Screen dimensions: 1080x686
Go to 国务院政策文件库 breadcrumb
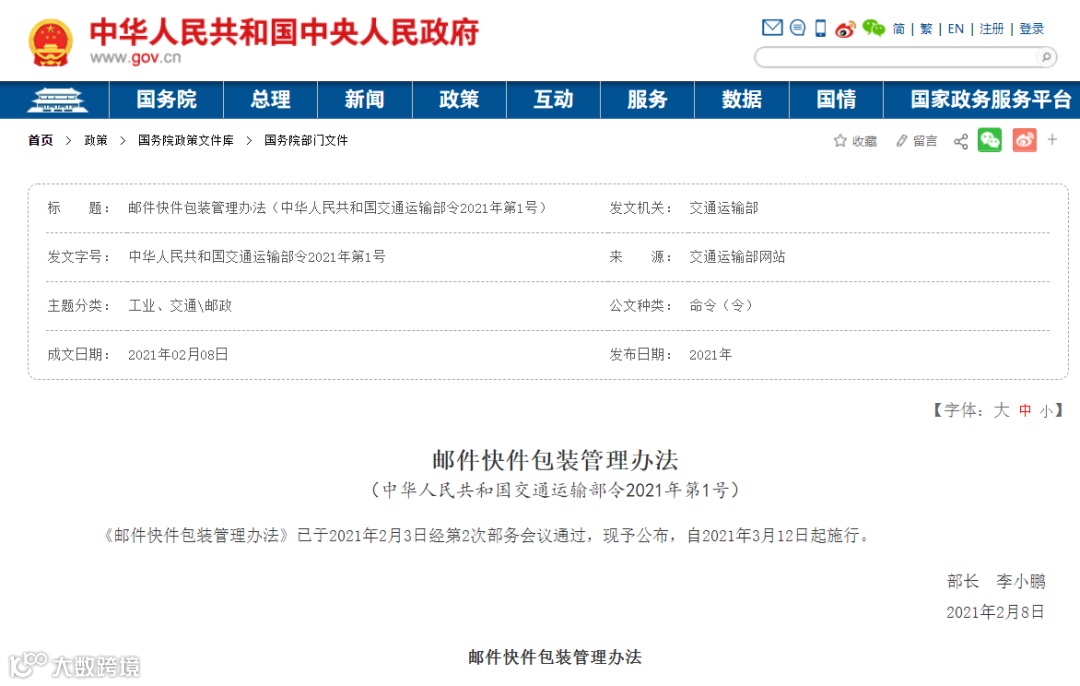pos(185,141)
